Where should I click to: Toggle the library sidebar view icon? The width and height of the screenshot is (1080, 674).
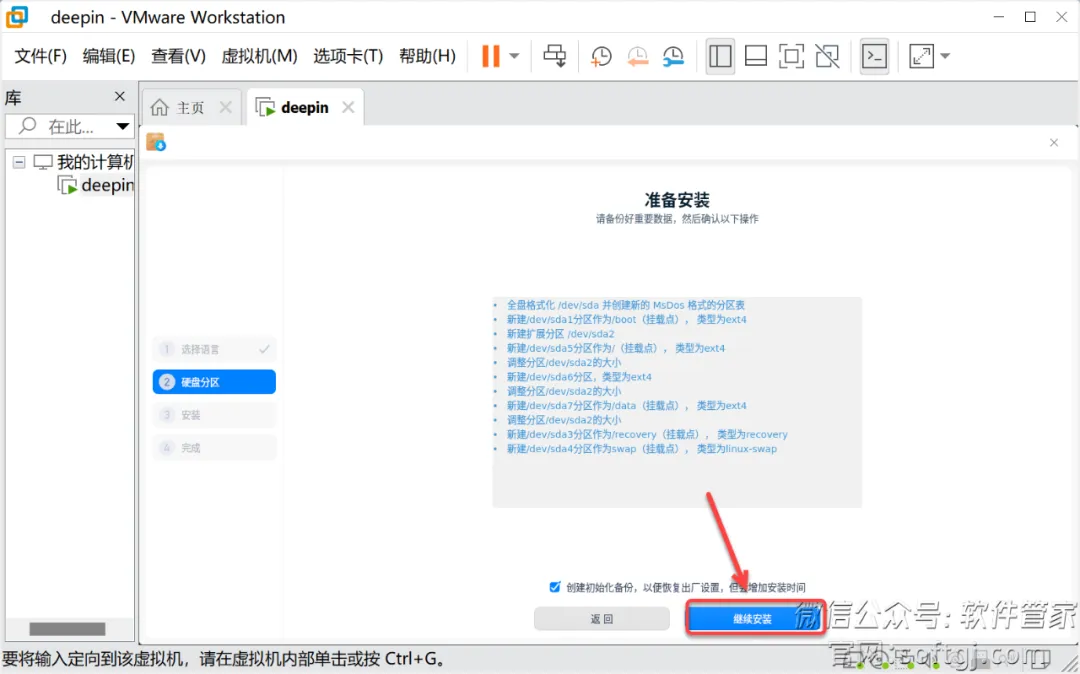[x=720, y=56]
